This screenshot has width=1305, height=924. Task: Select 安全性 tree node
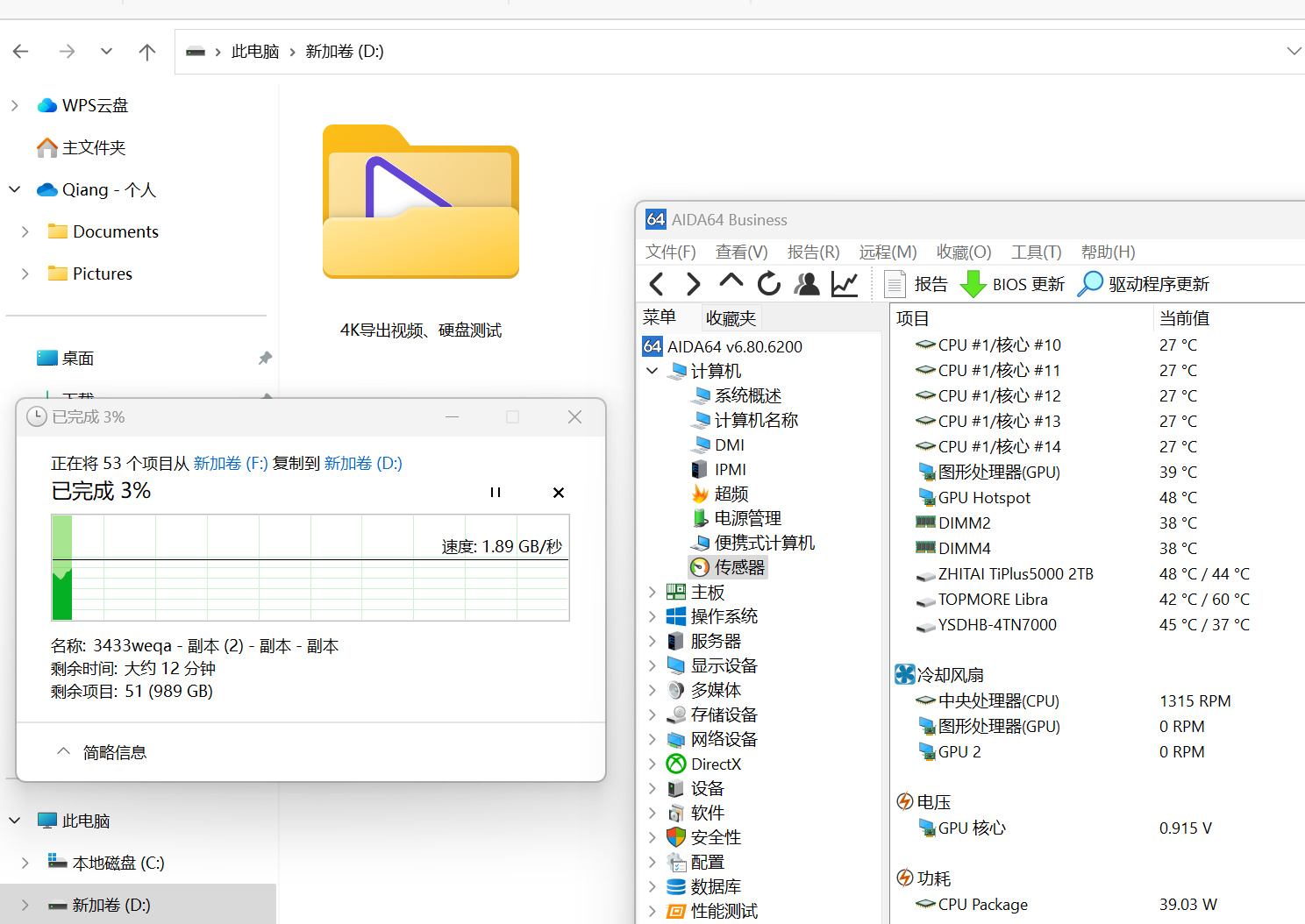[x=704, y=837]
